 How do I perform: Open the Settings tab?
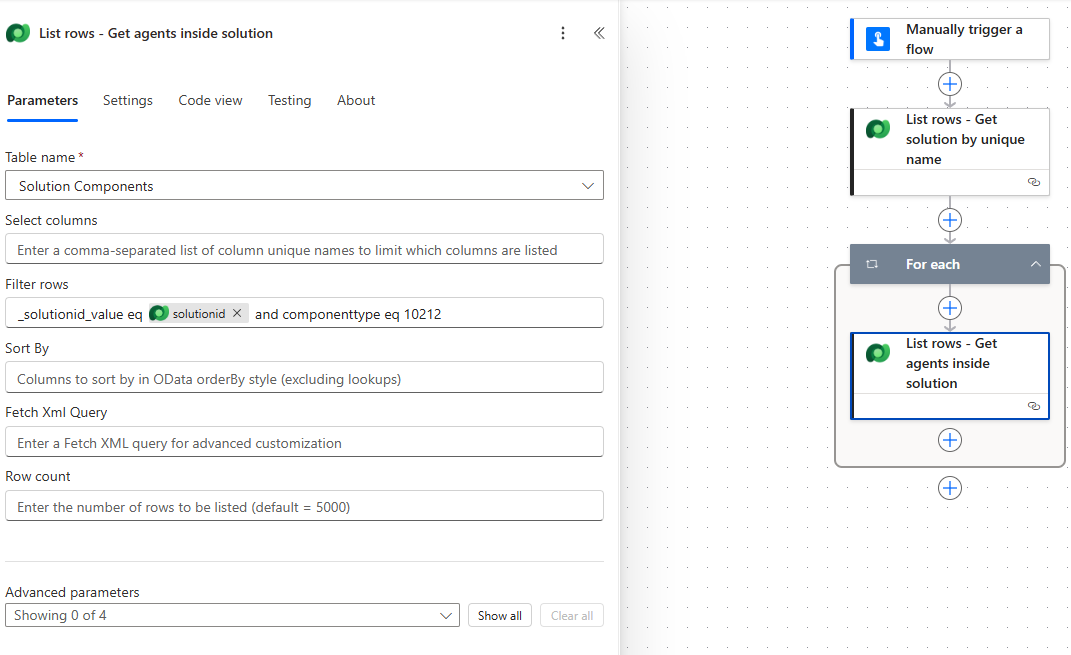128,100
